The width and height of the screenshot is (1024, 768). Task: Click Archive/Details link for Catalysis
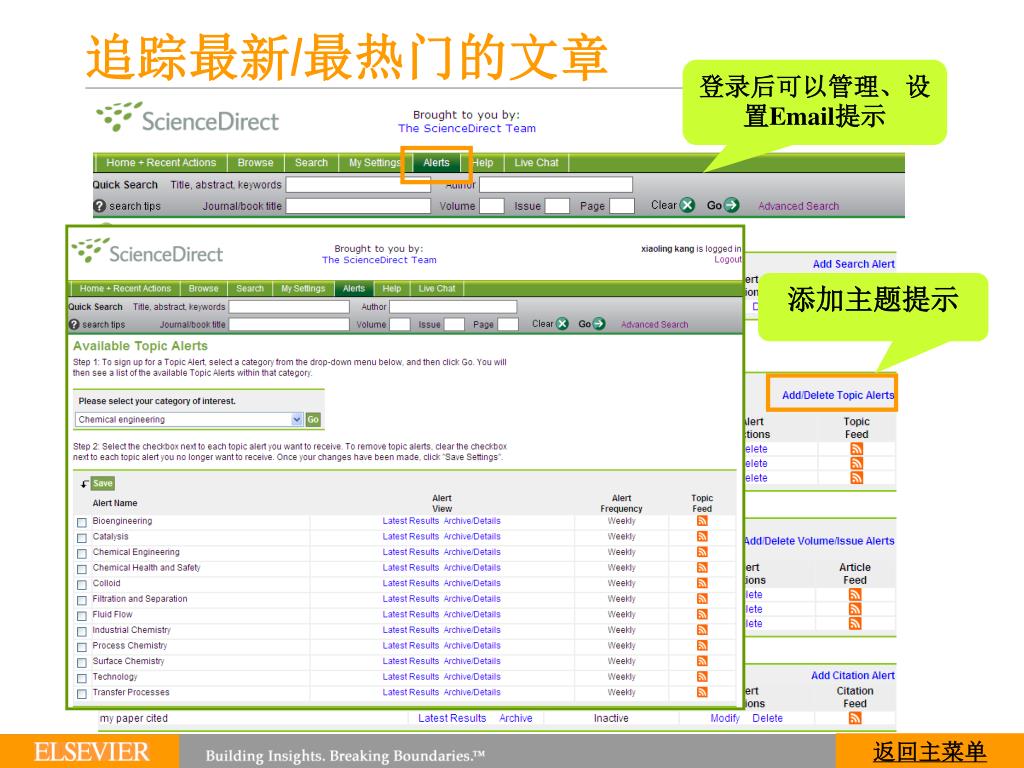coord(472,537)
